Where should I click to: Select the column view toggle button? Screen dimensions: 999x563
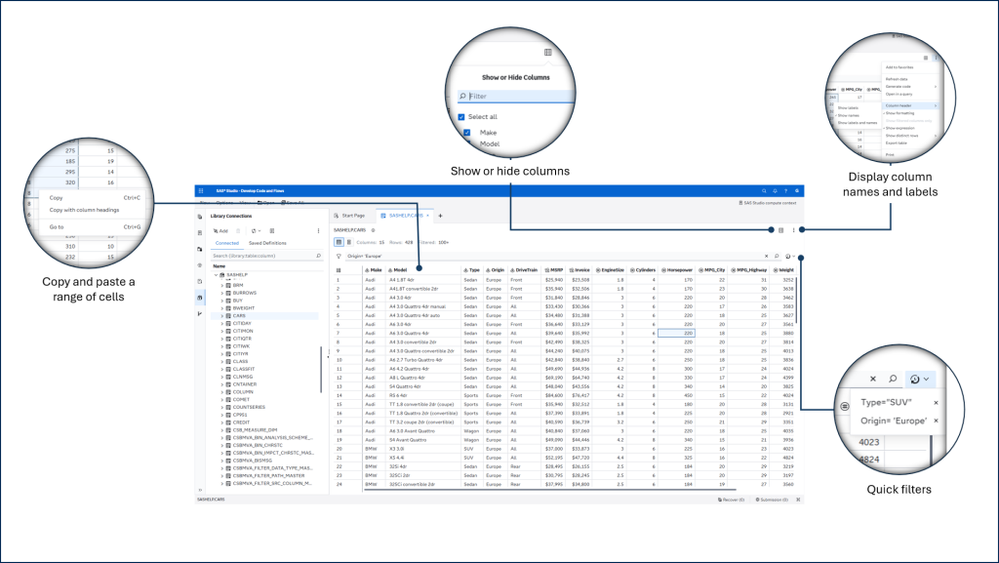click(349, 242)
